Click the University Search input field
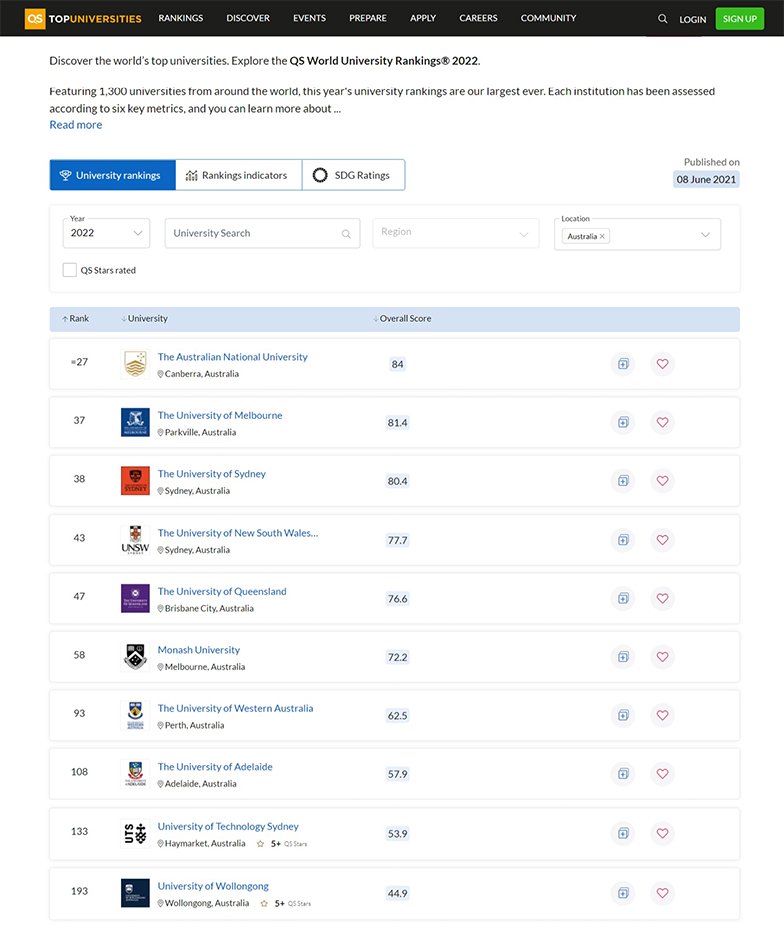 [262, 233]
